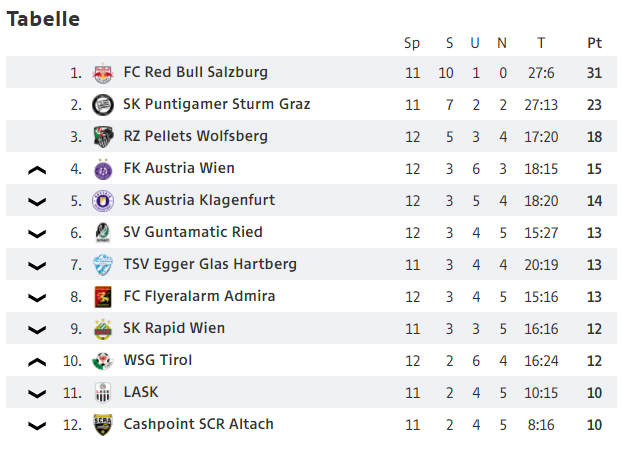Screen dimensions: 629x450
Task: Click the Tabelle heading
Action: click(x=43, y=19)
